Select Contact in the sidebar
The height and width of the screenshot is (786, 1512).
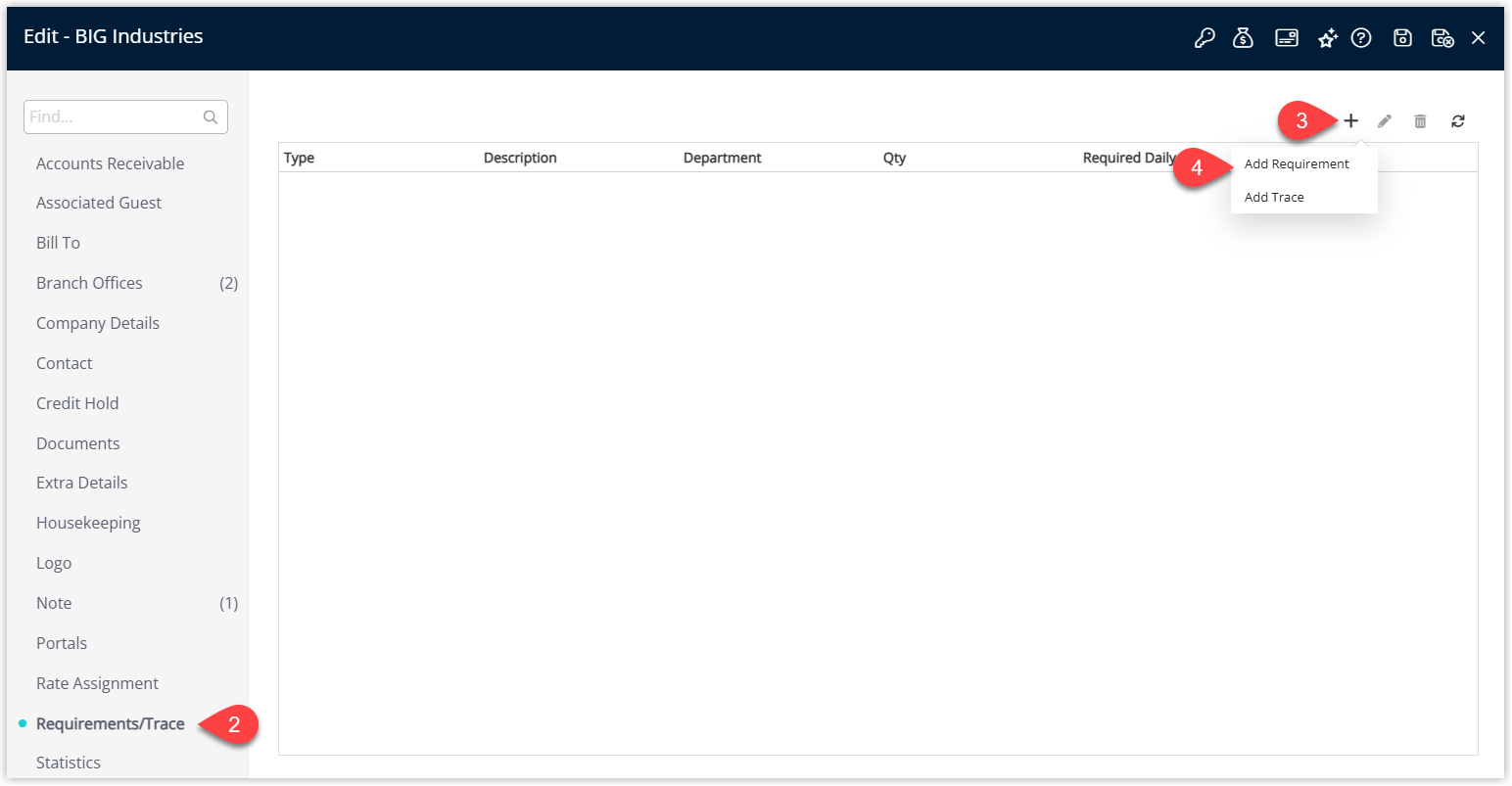(x=65, y=363)
